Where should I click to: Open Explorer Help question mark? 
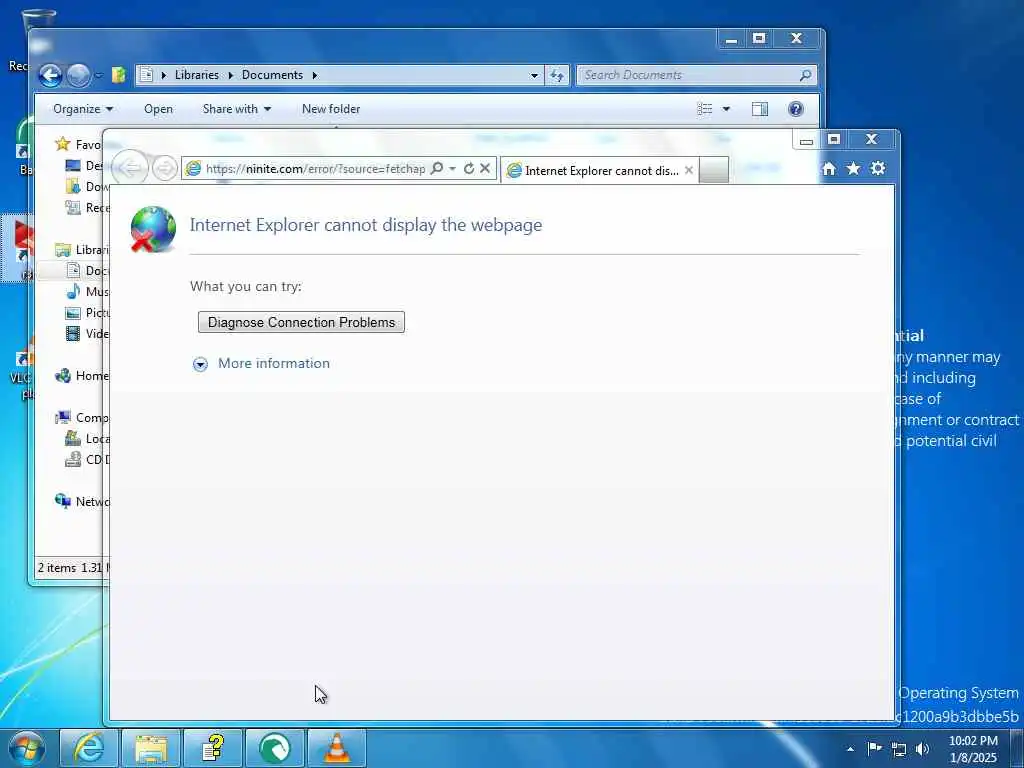pos(795,109)
